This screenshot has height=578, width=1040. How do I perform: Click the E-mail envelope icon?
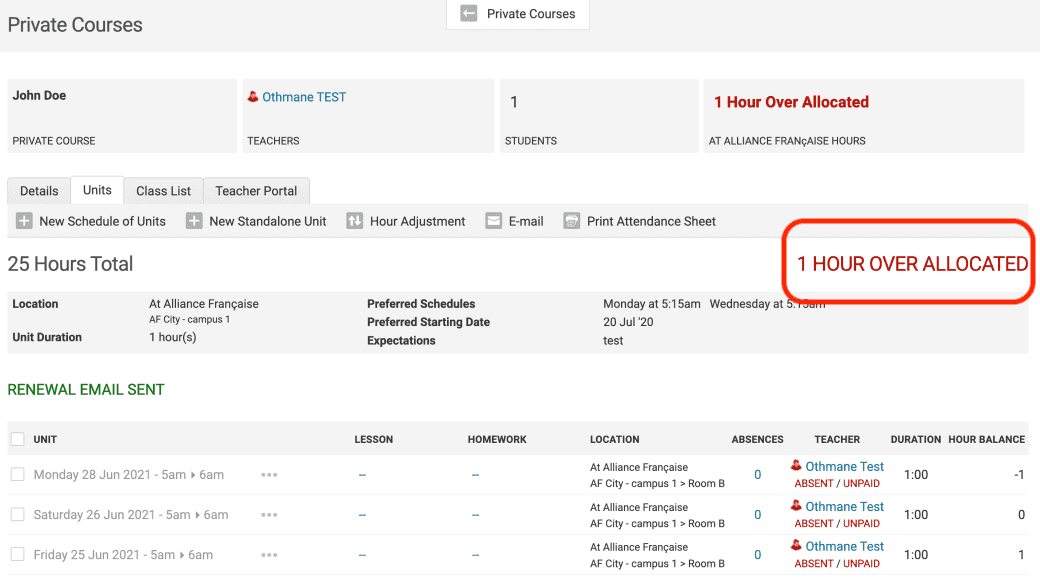pos(493,221)
